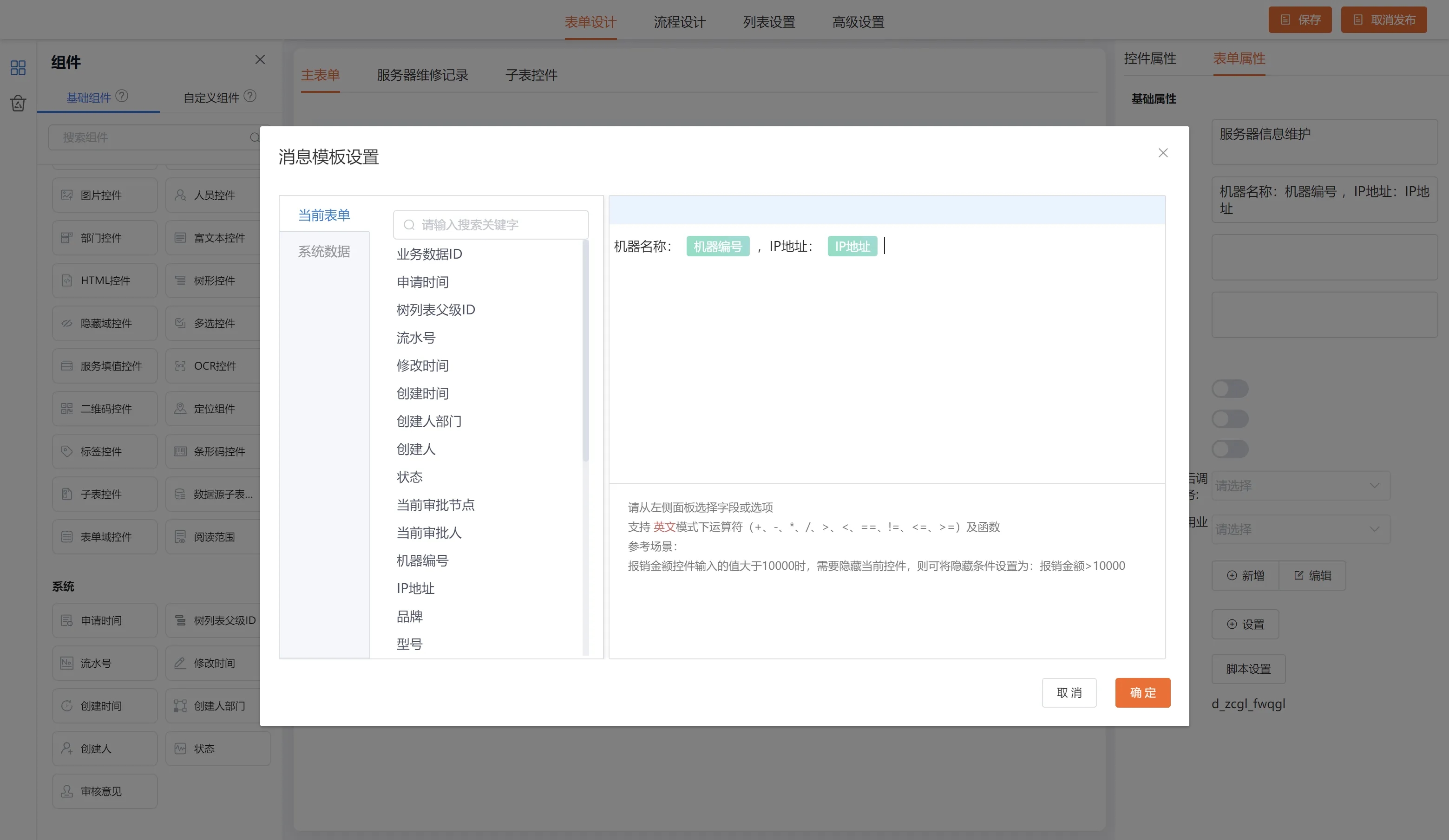Open the second 请选择 dropdown

[1301, 529]
